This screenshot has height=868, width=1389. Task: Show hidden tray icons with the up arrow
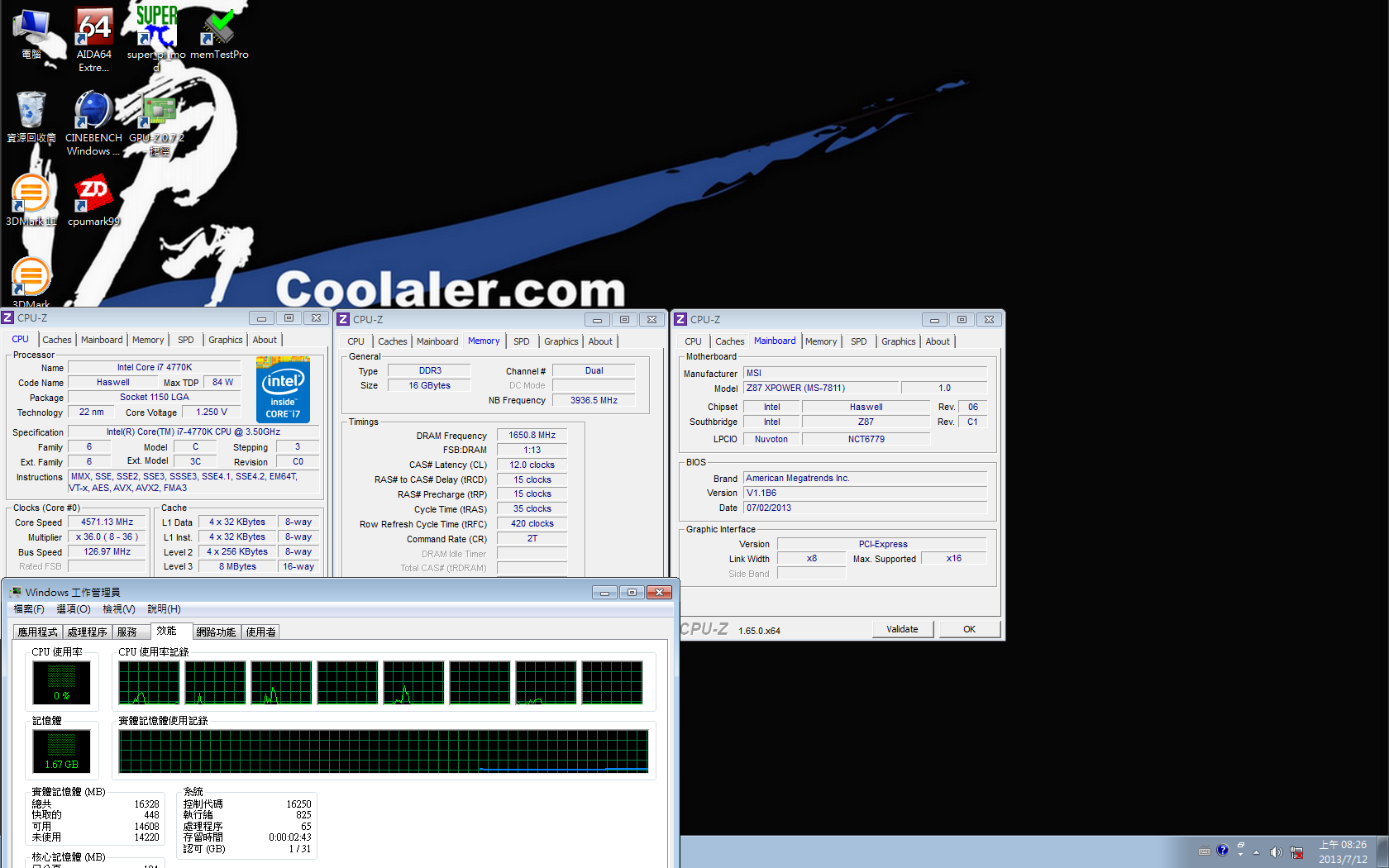[1256, 852]
